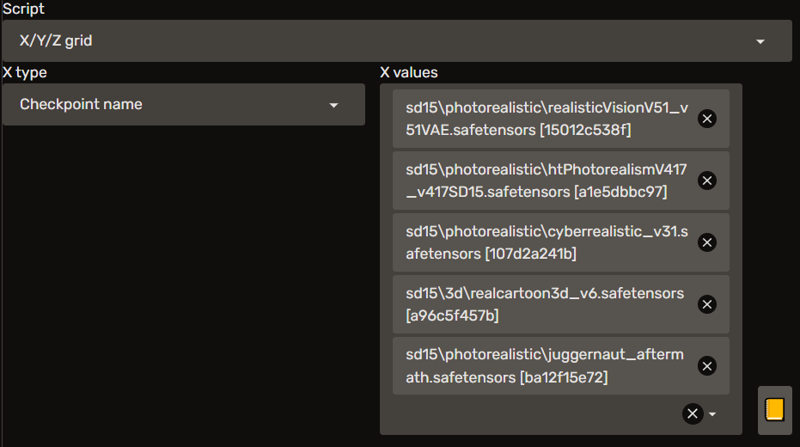The image size is (800, 447).
Task: Click the empty X values input area
Action: pos(536,414)
